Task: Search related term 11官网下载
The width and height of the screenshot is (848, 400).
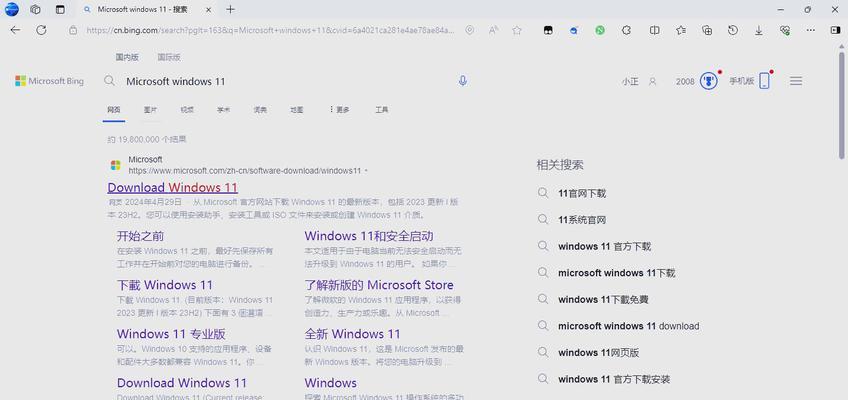Action: pyautogui.click(x=582, y=194)
